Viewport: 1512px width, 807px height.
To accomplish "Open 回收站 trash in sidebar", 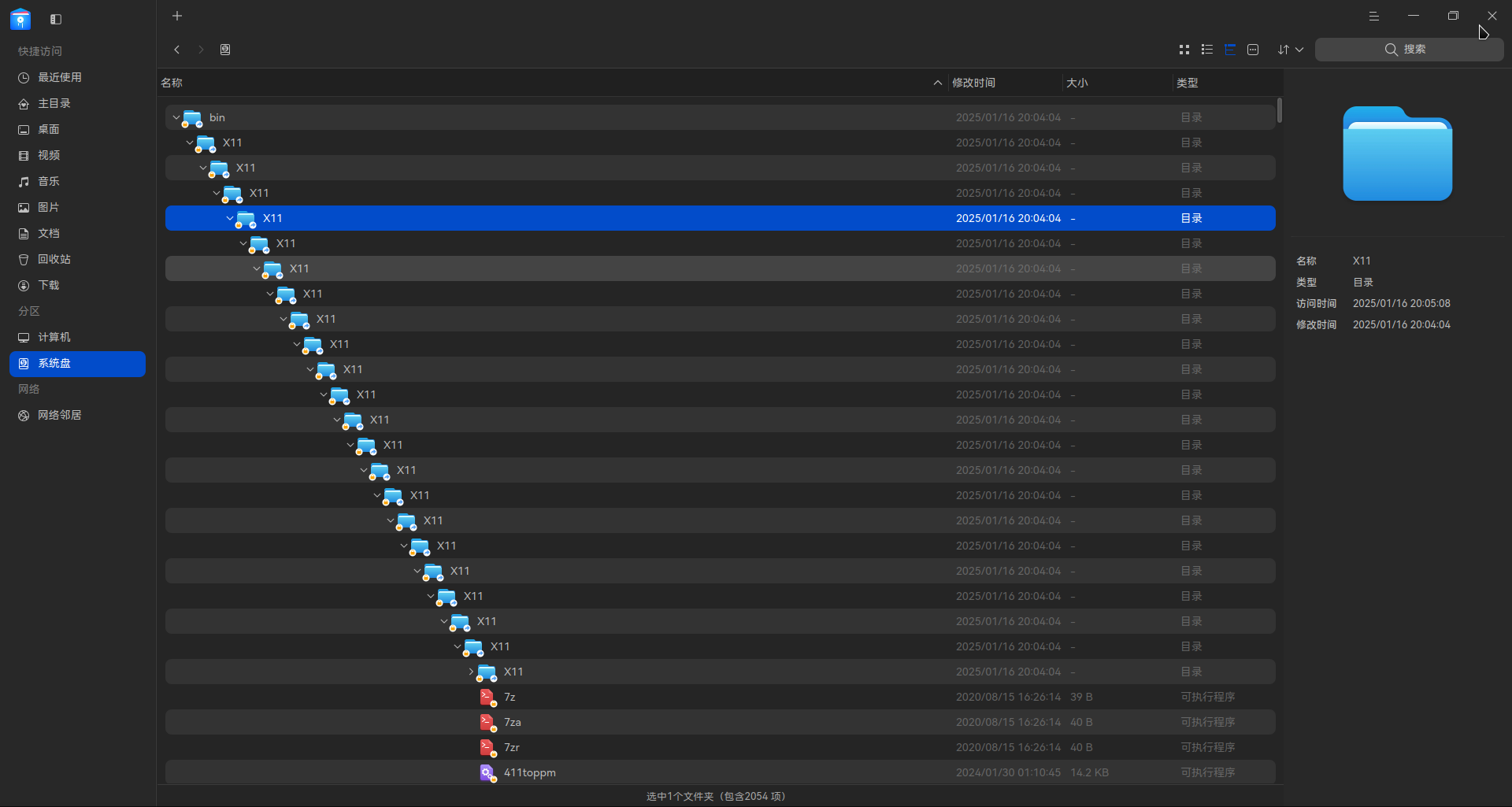I will 77,259.
